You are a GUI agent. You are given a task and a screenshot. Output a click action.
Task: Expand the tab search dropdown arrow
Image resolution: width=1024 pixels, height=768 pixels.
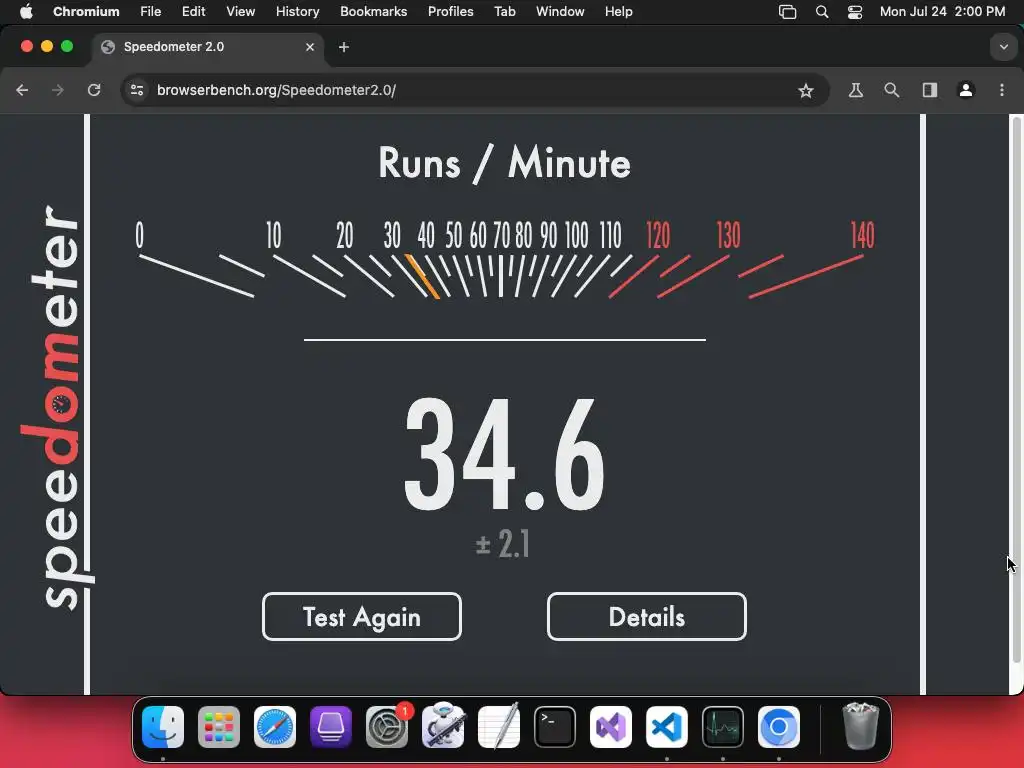click(1004, 47)
